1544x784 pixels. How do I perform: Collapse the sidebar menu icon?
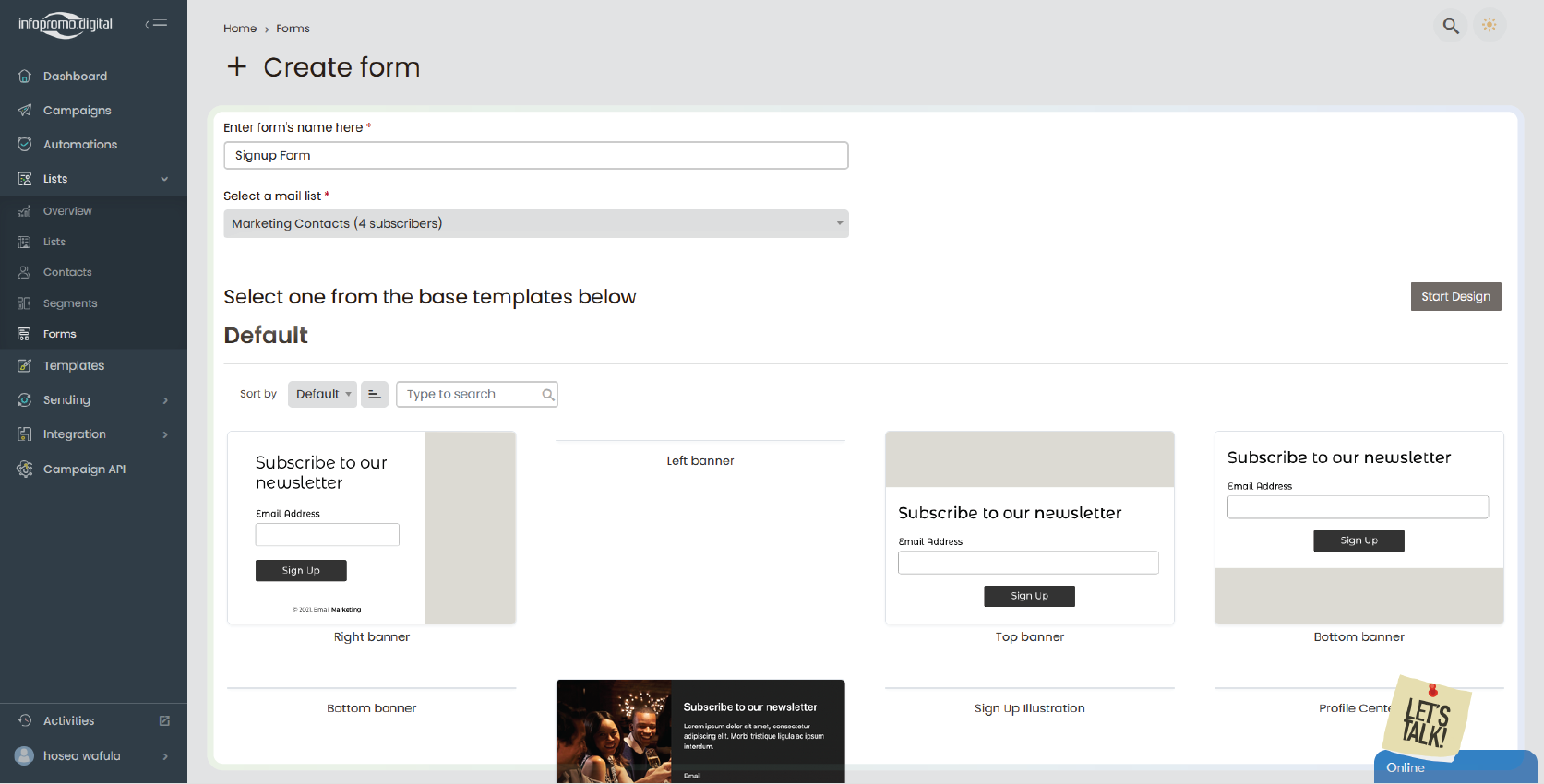[157, 25]
